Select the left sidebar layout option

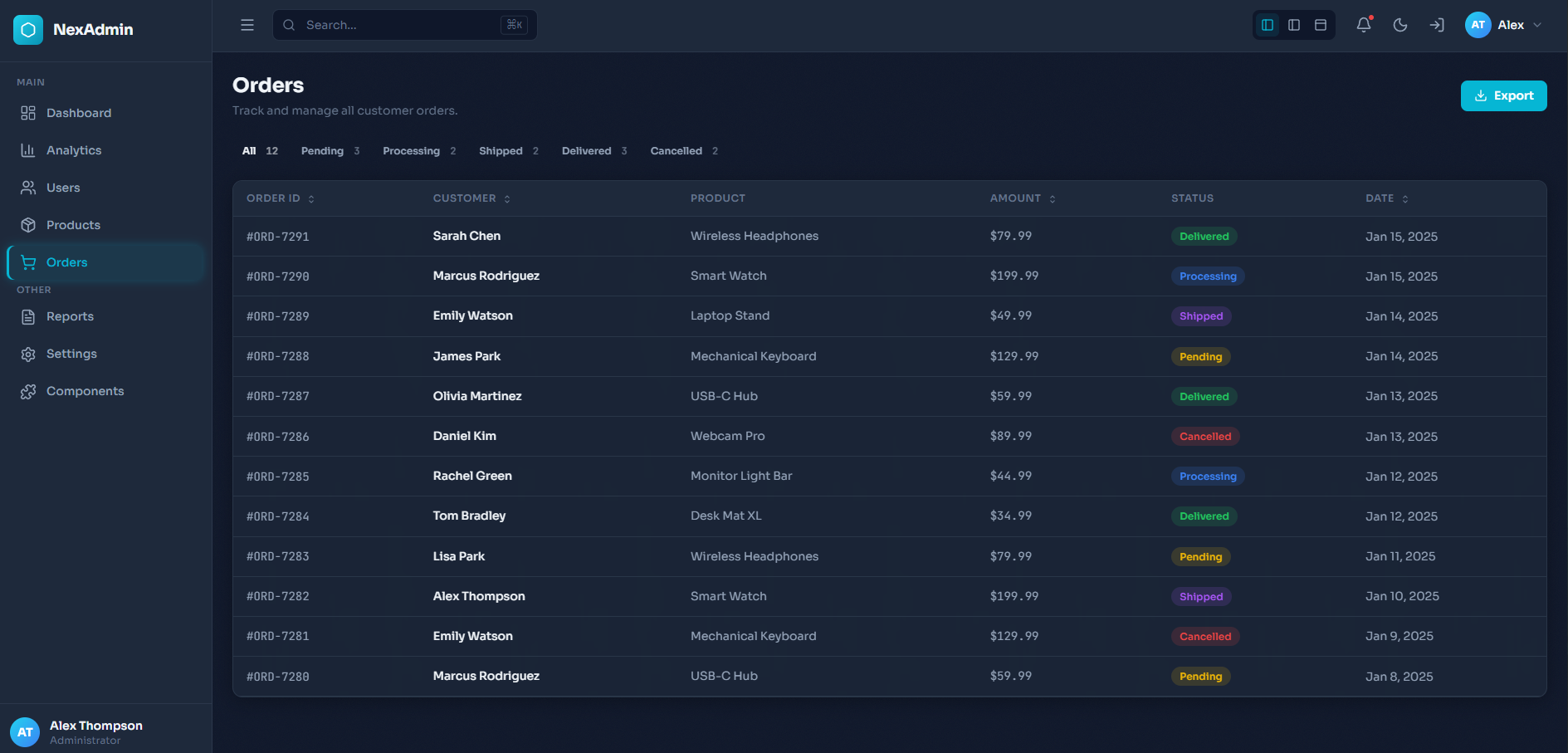click(x=1268, y=25)
